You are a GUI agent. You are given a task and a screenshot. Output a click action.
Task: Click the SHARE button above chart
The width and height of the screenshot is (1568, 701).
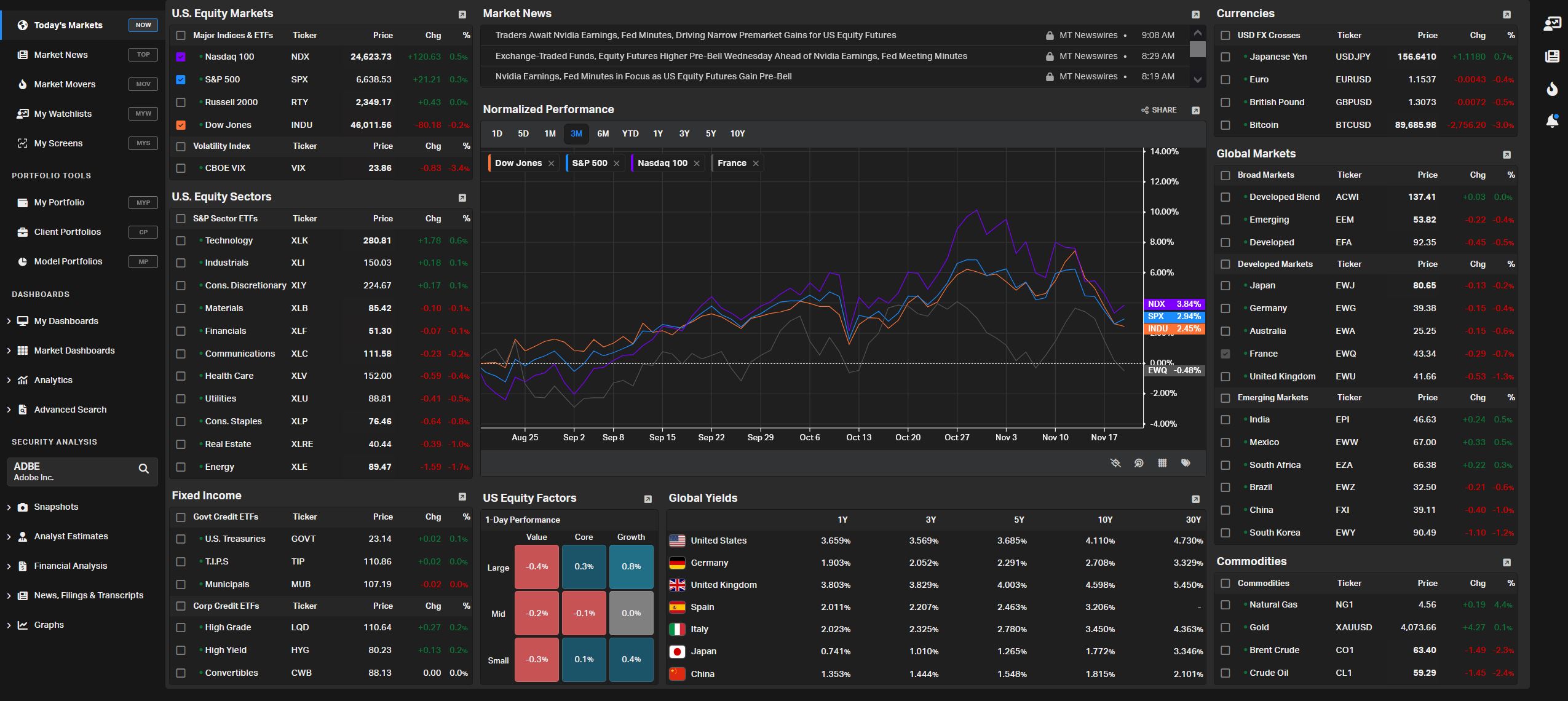tap(1159, 110)
